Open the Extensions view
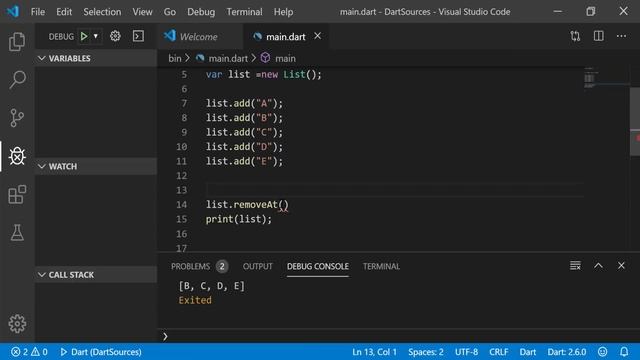 17,194
